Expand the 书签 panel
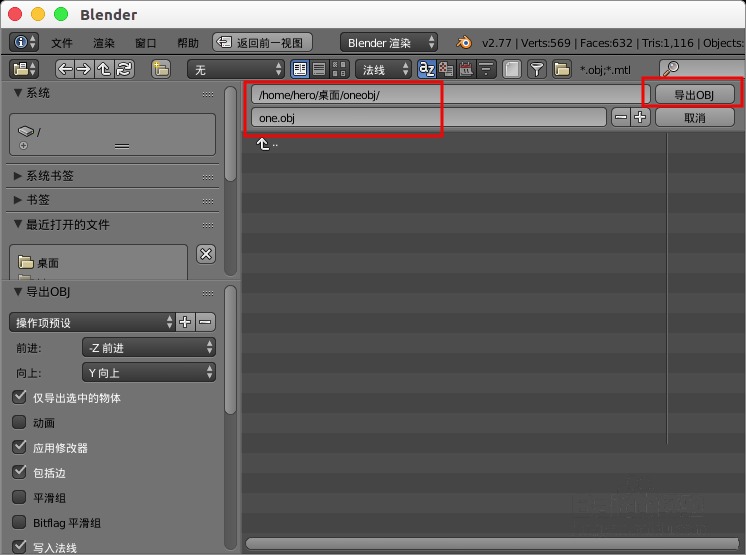 (x=18, y=200)
